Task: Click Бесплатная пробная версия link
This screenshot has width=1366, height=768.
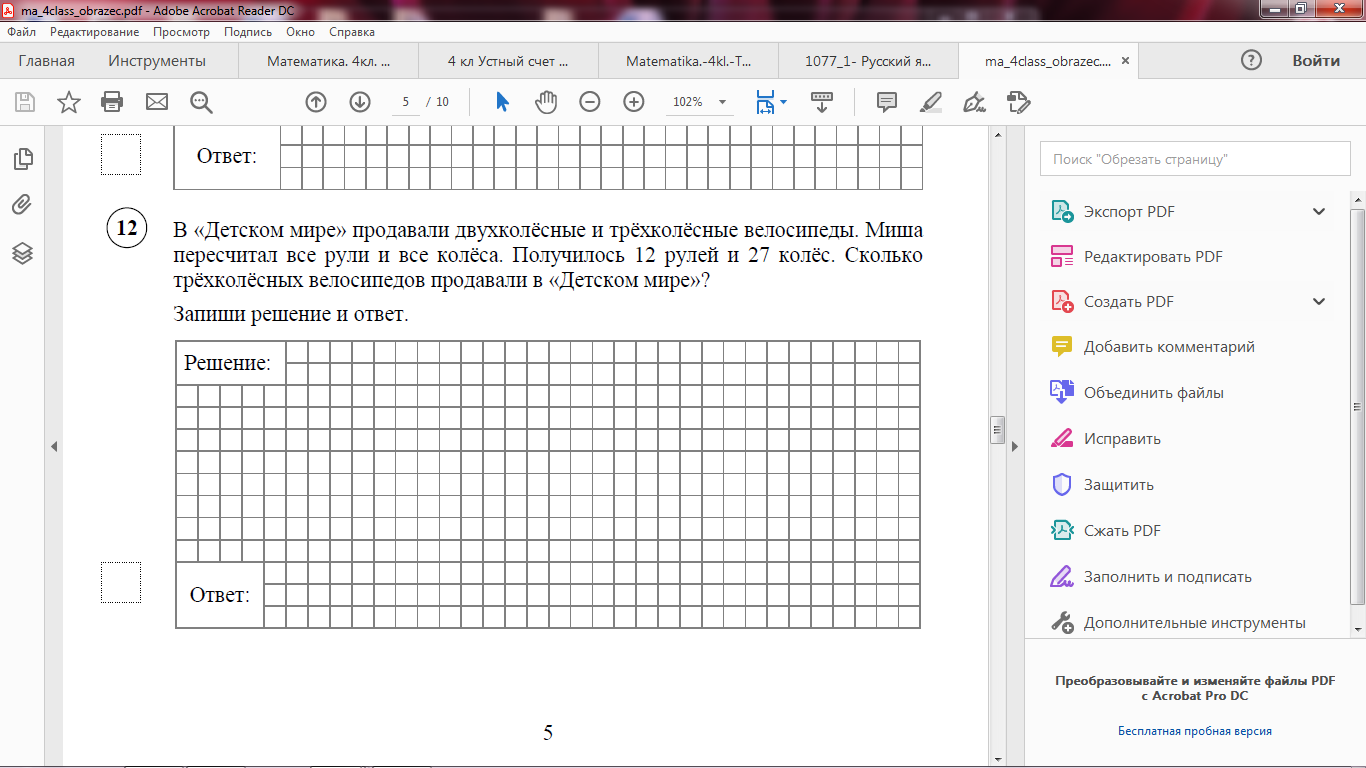Action: tap(1195, 731)
